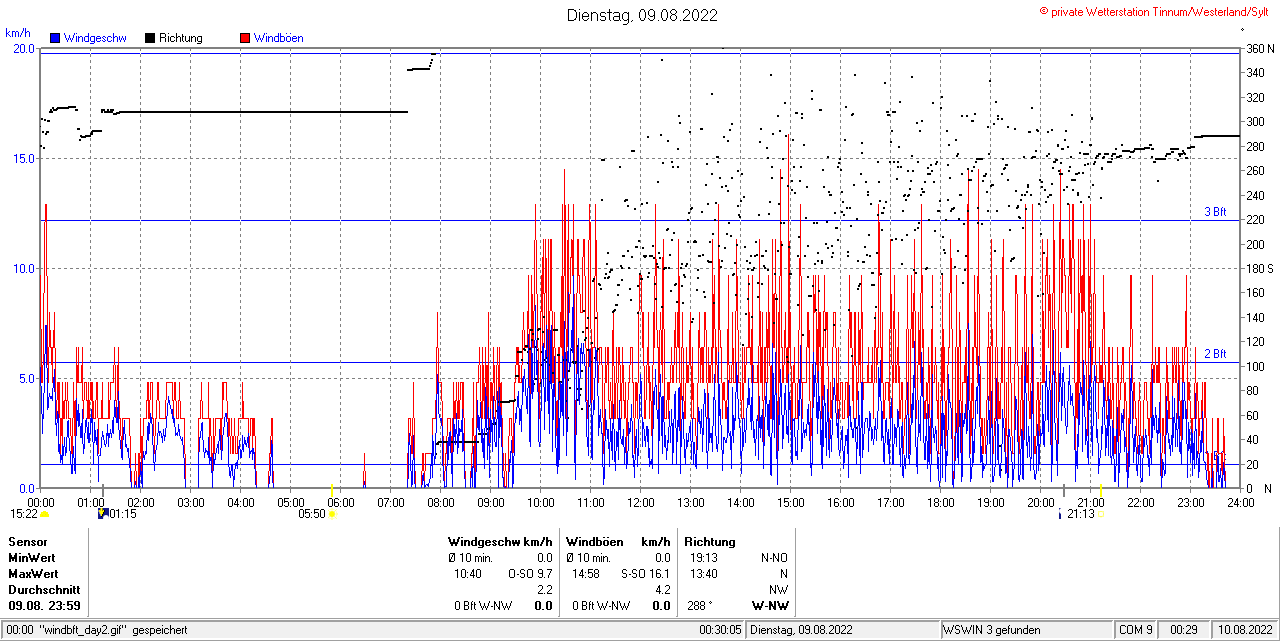Click the 360 N direction axis label
This screenshot has height=641, width=1280.
1259,48
